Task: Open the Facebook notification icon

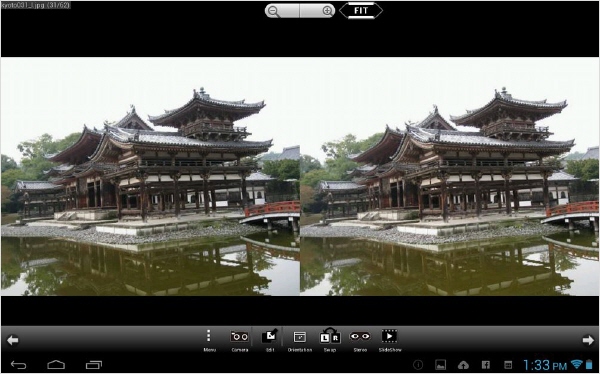Action: coord(486,365)
